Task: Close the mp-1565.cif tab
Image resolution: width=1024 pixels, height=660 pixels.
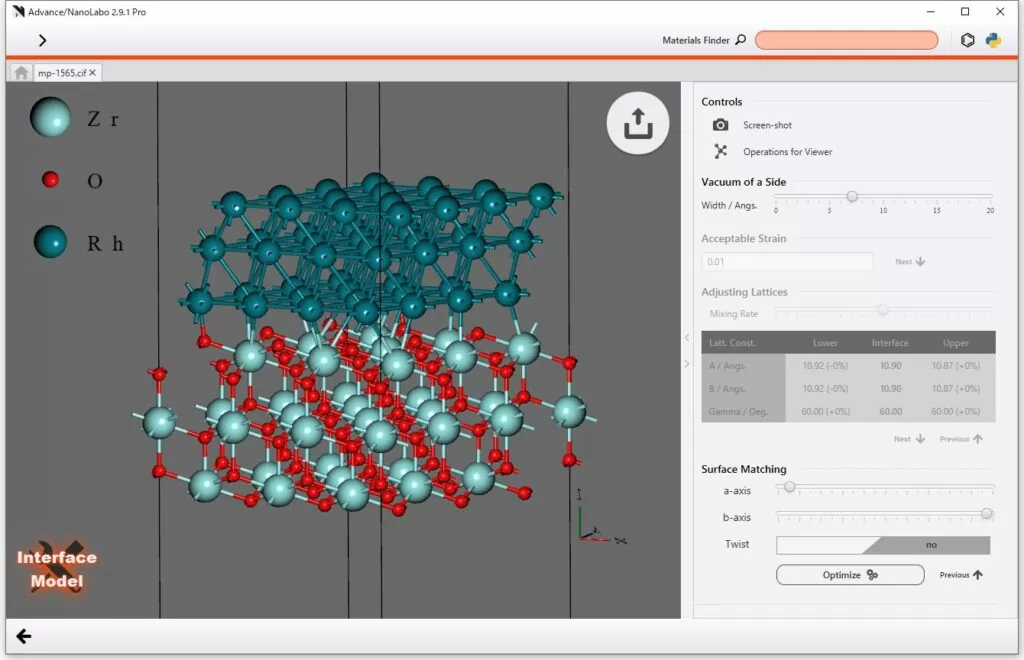Action: (x=93, y=73)
